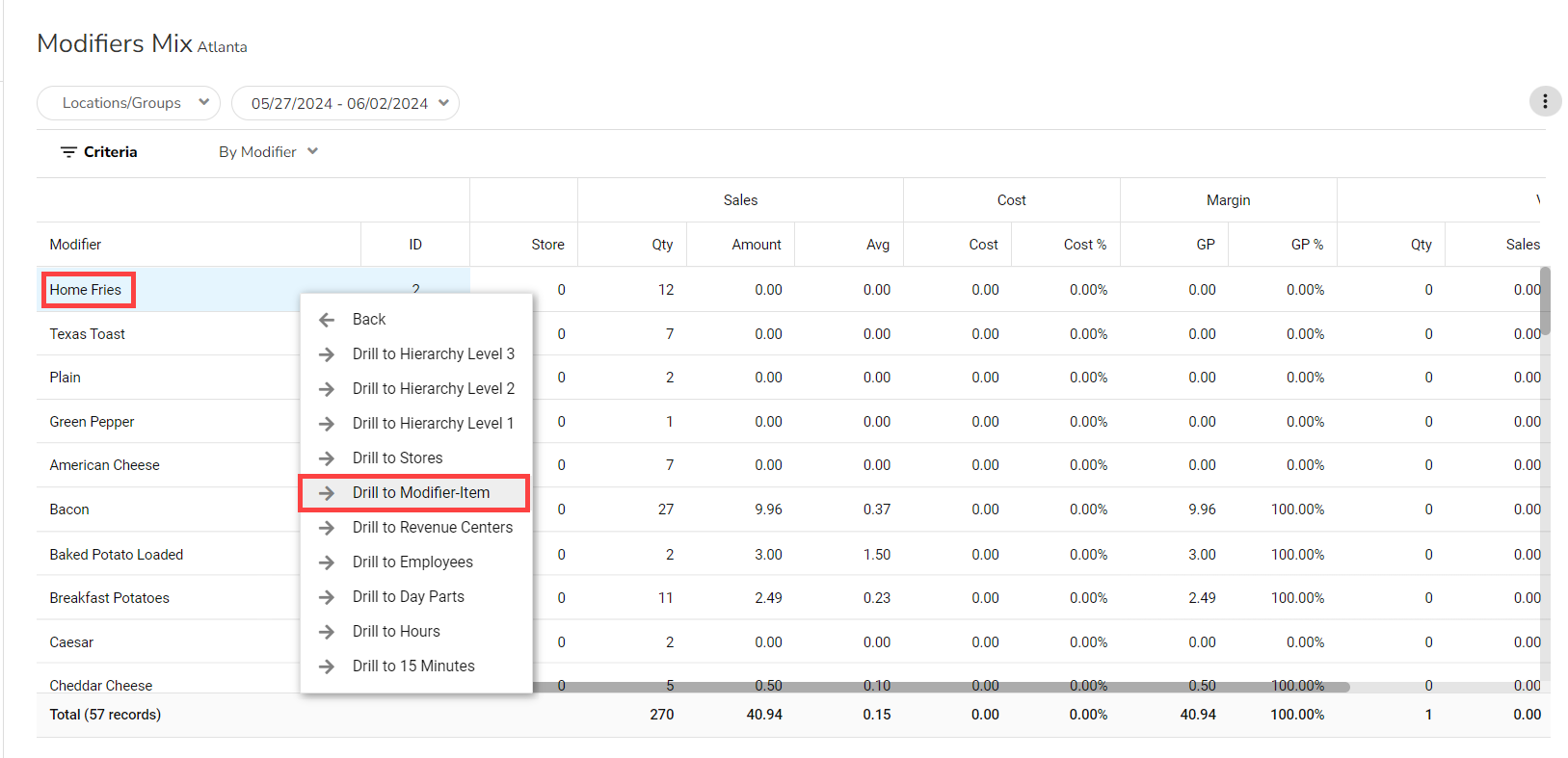Image resolution: width=1568 pixels, height=758 pixels.
Task: Click the vertical scrollbar of the table
Action: click(x=1545, y=302)
